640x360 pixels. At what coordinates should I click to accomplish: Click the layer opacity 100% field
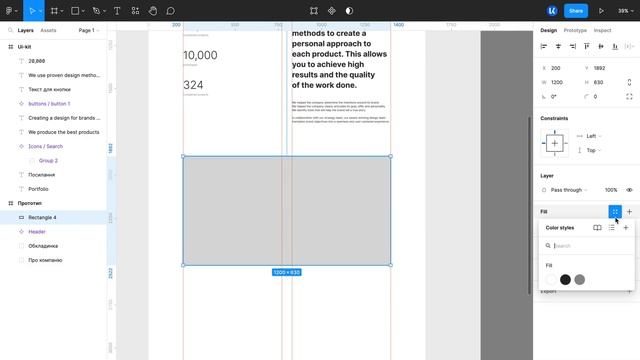[x=611, y=190]
